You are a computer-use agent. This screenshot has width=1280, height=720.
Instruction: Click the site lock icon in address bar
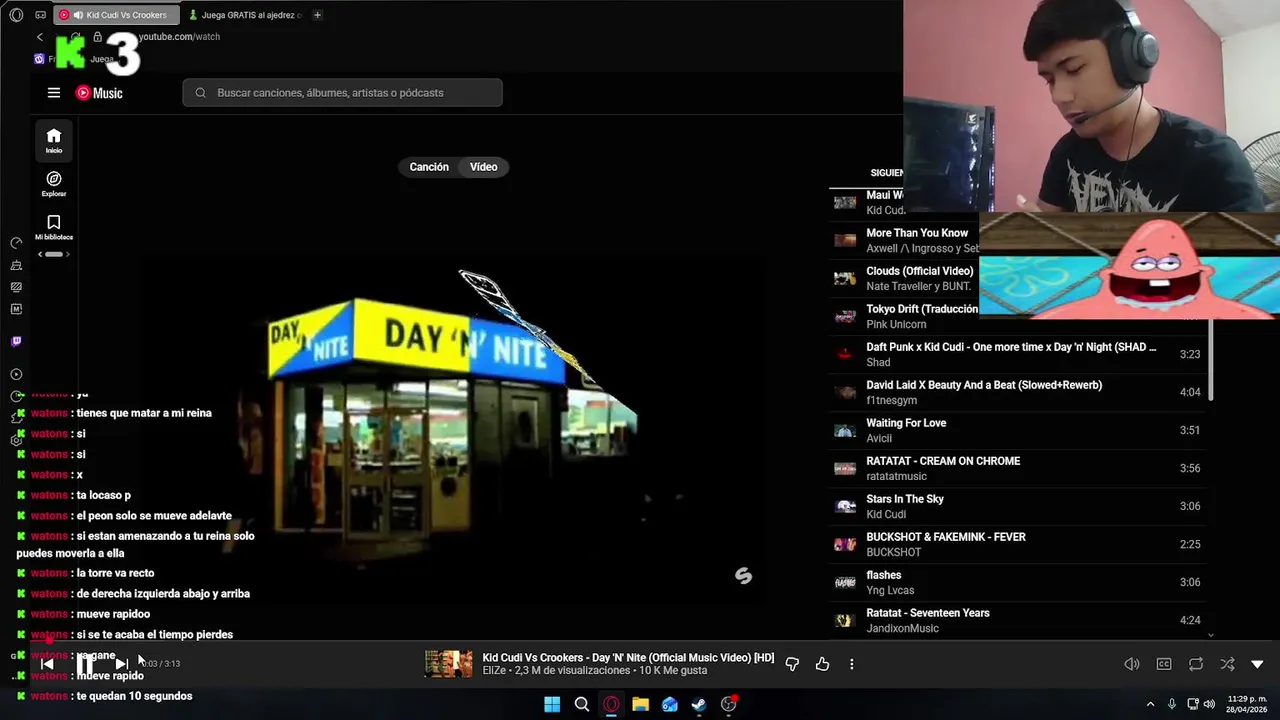(x=97, y=37)
